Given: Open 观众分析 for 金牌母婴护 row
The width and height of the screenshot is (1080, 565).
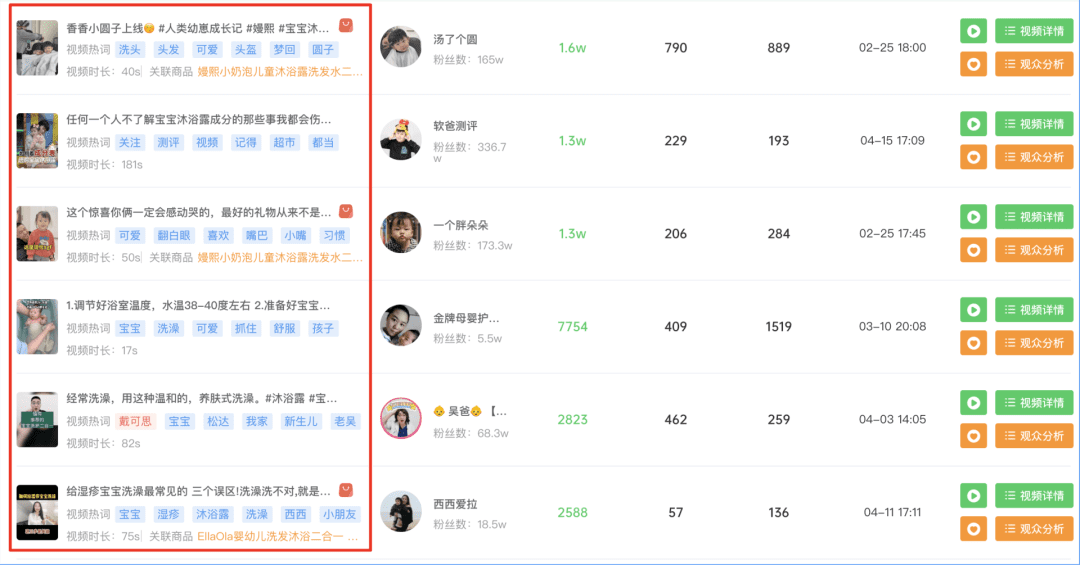Looking at the screenshot, I should pos(1034,343).
